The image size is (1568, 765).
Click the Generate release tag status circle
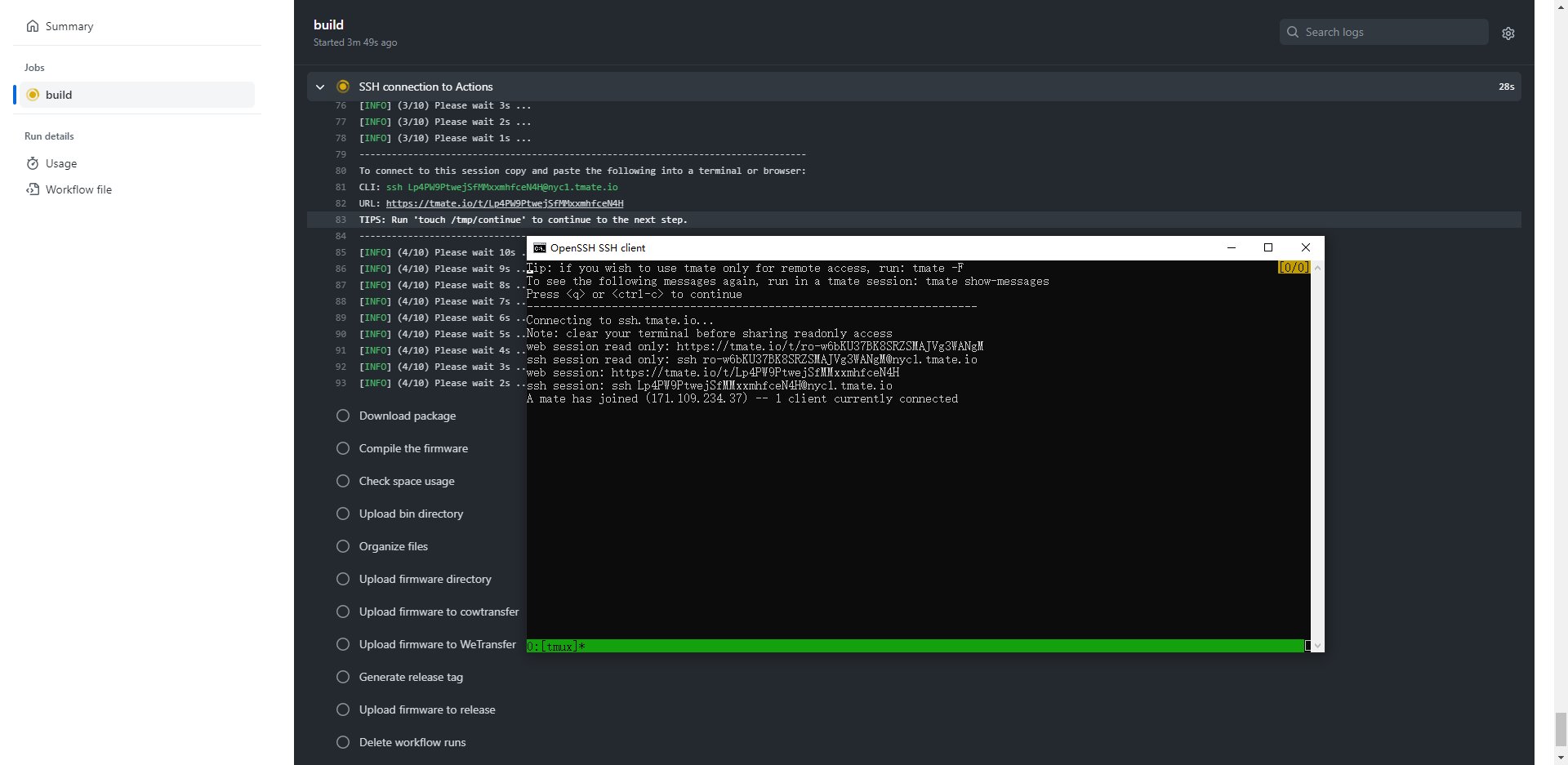click(x=343, y=677)
